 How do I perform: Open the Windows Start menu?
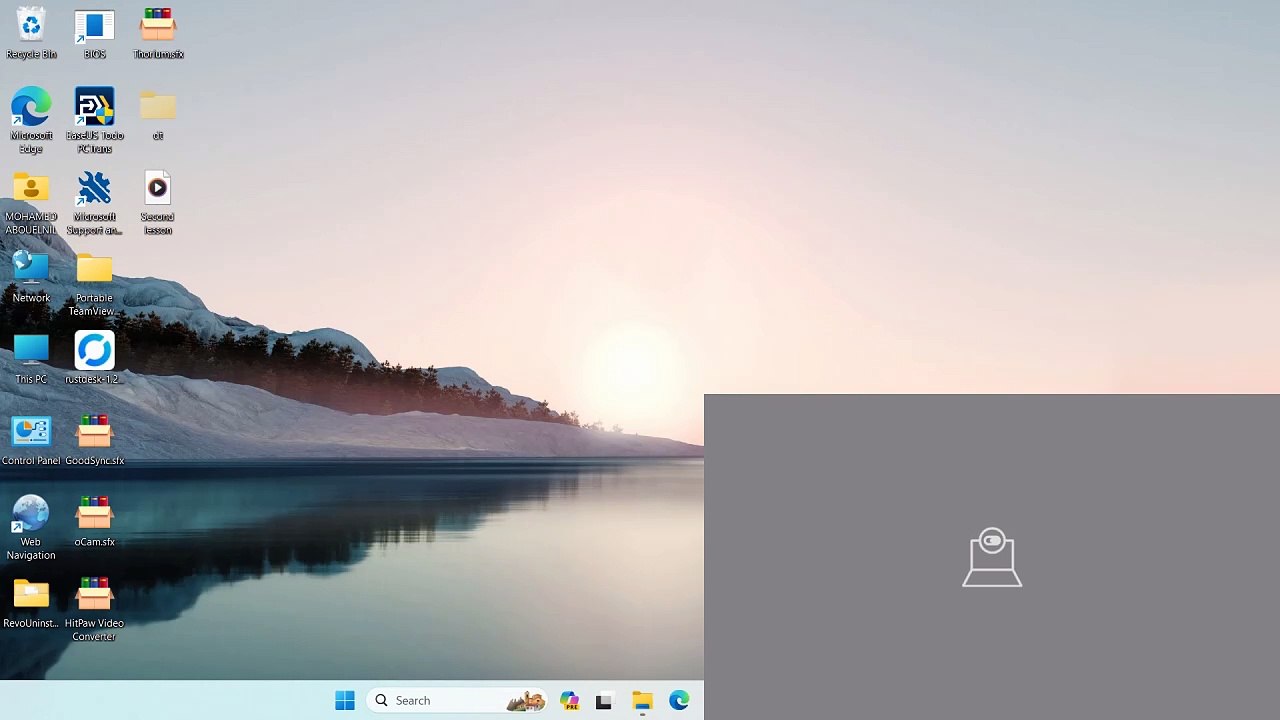pyautogui.click(x=345, y=701)
